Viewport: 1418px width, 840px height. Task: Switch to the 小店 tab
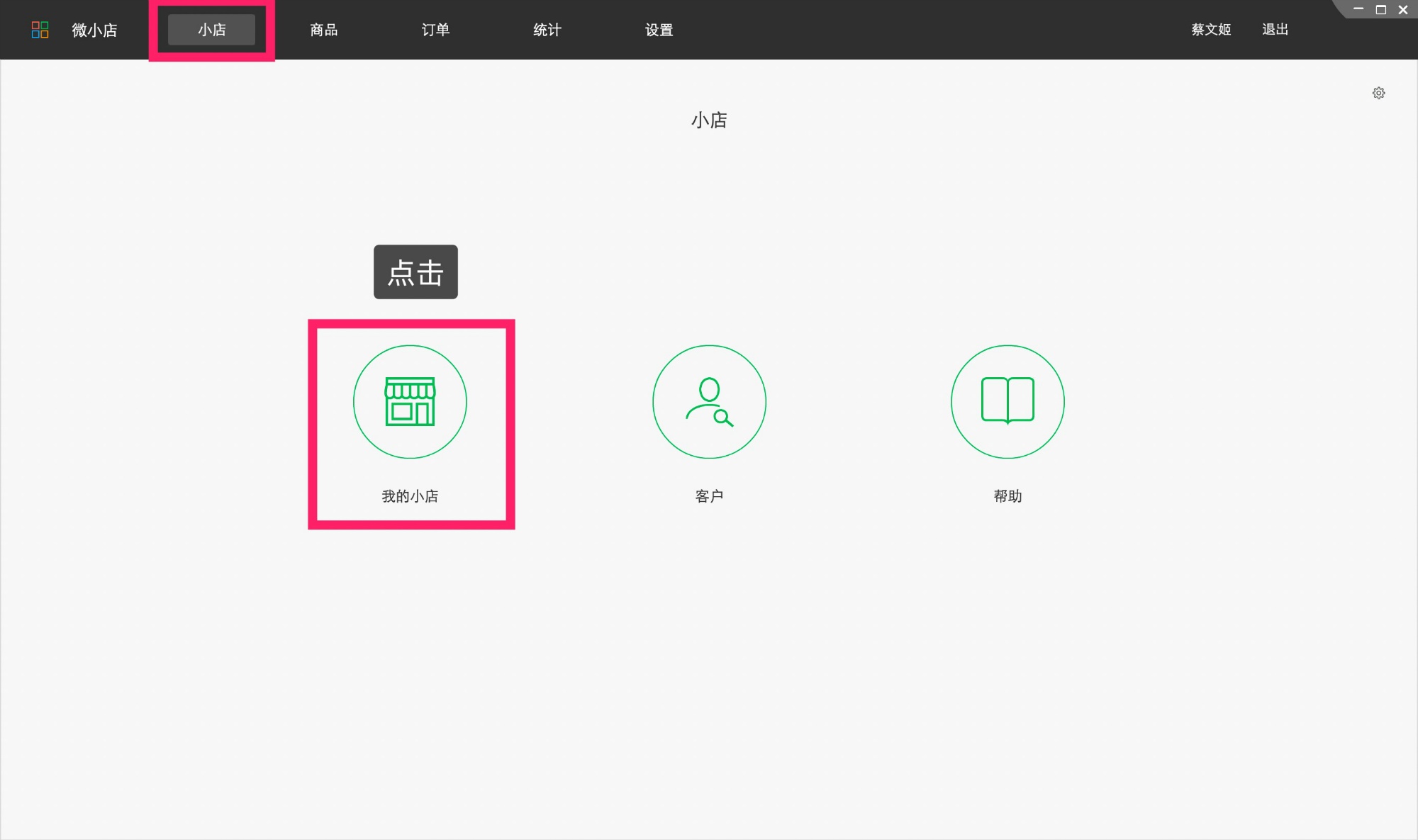click(x=211, y=29)
